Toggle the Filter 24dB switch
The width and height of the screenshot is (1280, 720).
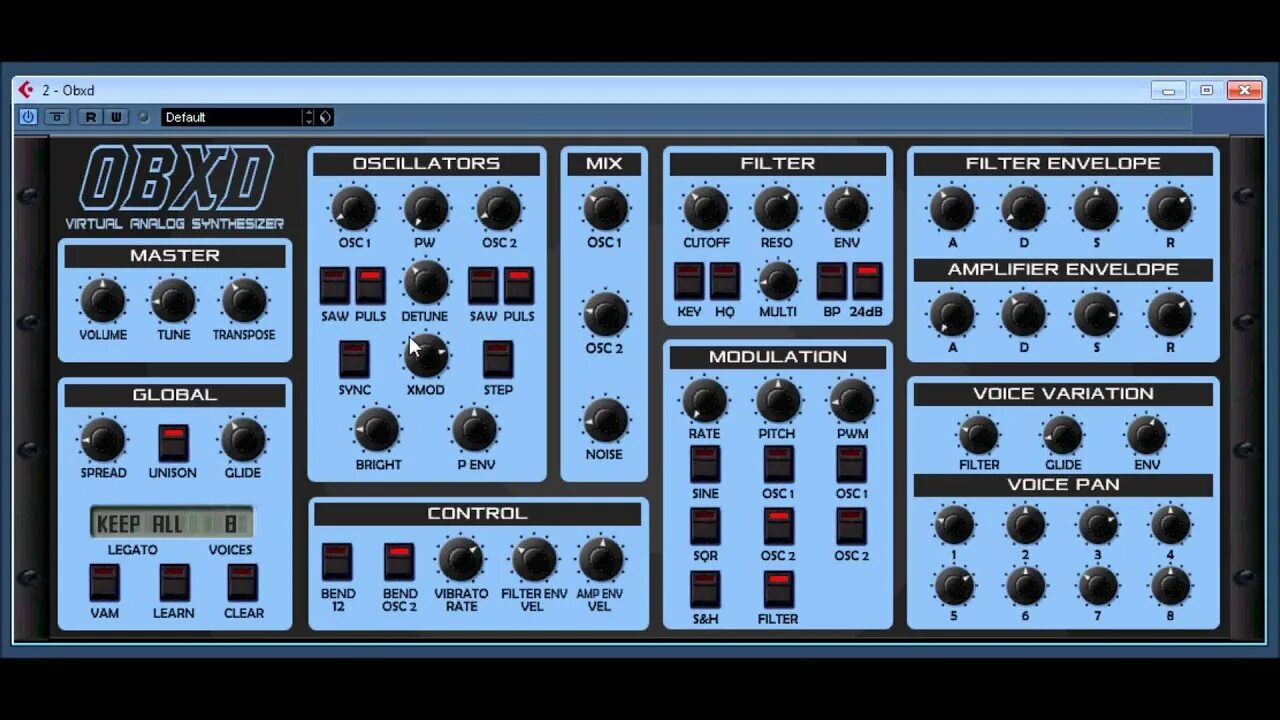point(867,282)
